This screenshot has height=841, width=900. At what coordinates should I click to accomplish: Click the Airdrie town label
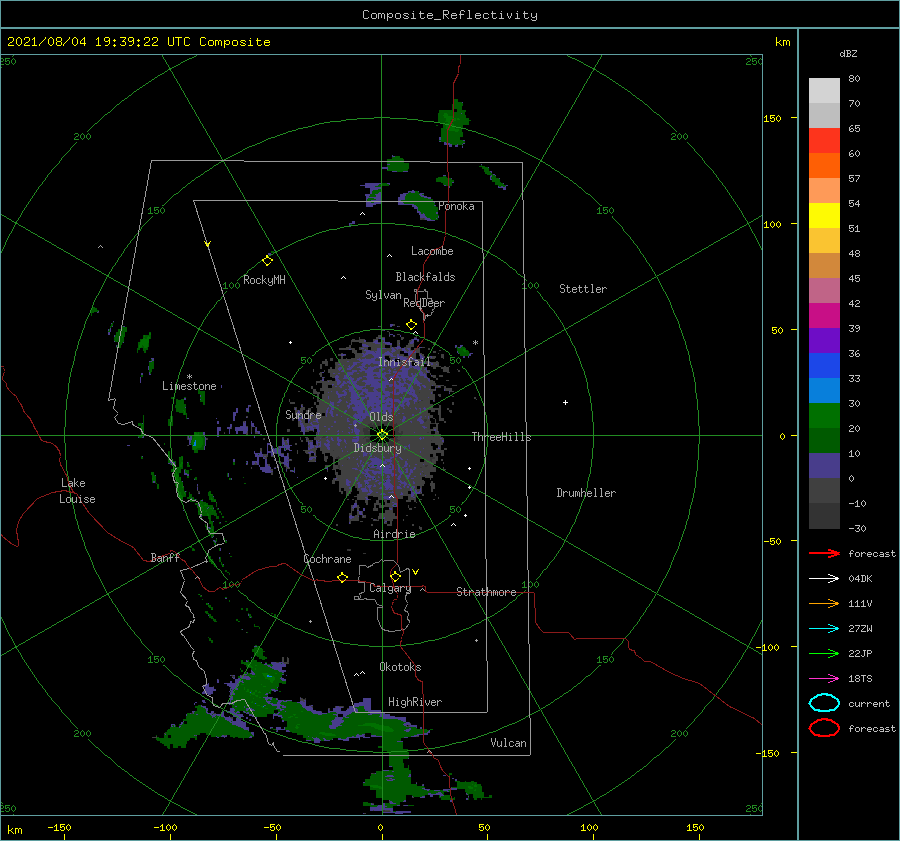[x=394, y=534]
